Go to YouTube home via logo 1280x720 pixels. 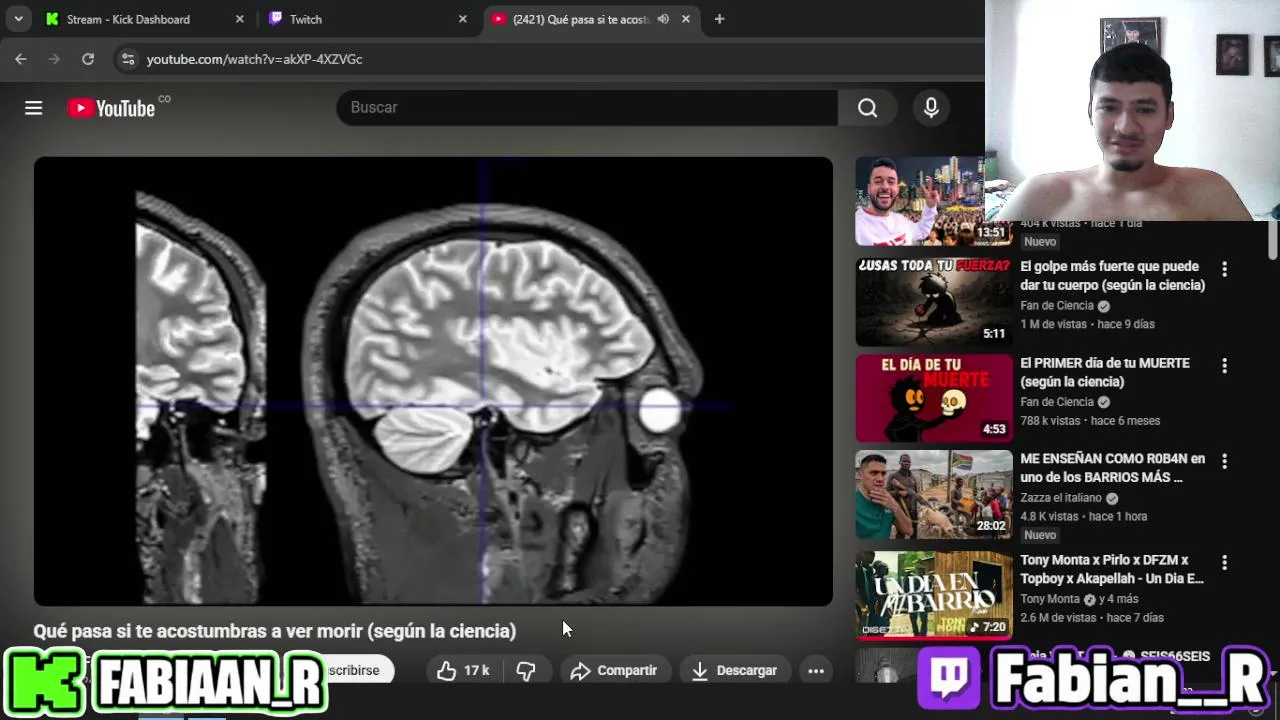pos(111,108)
